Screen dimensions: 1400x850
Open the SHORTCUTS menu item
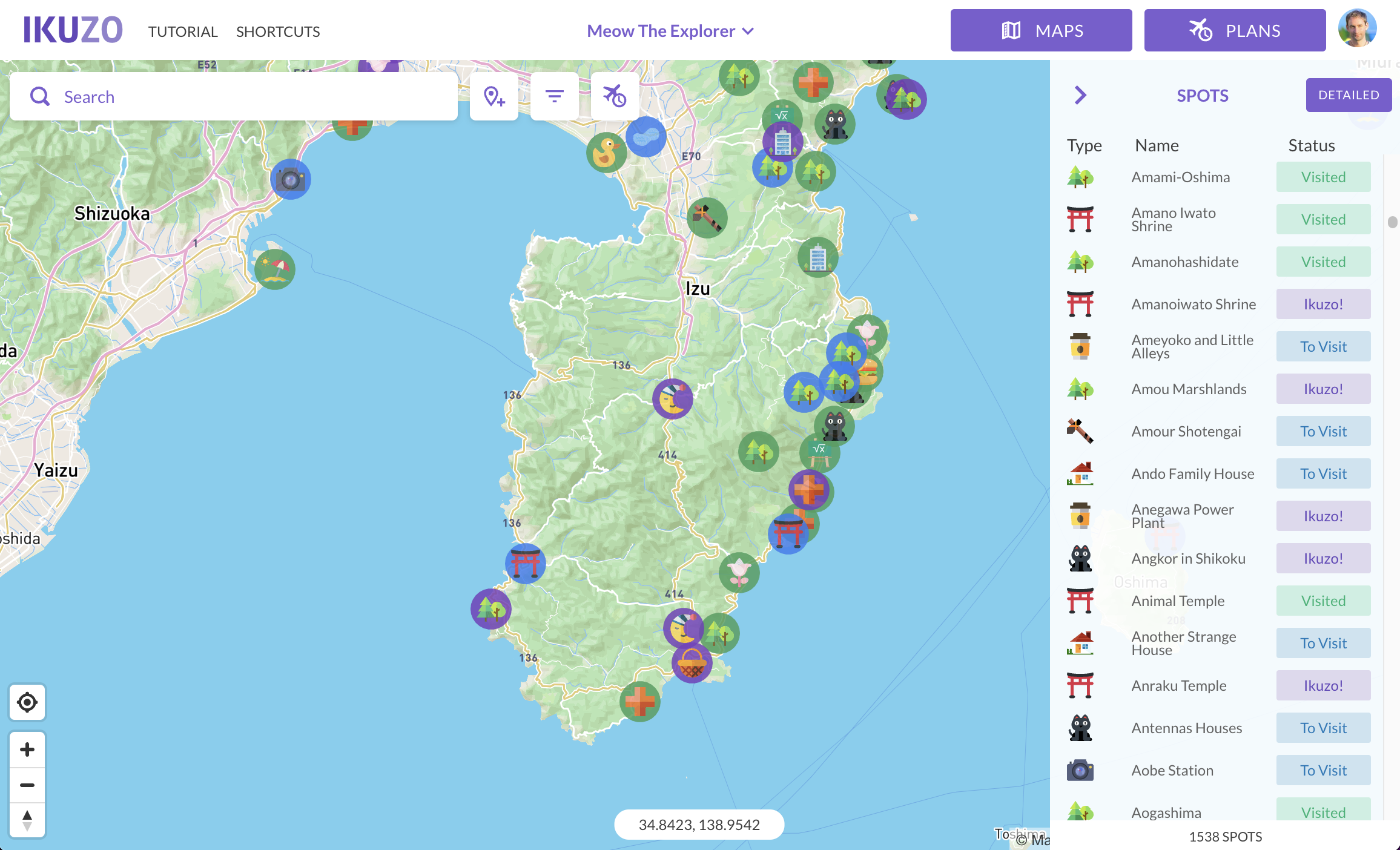point(278,31)
